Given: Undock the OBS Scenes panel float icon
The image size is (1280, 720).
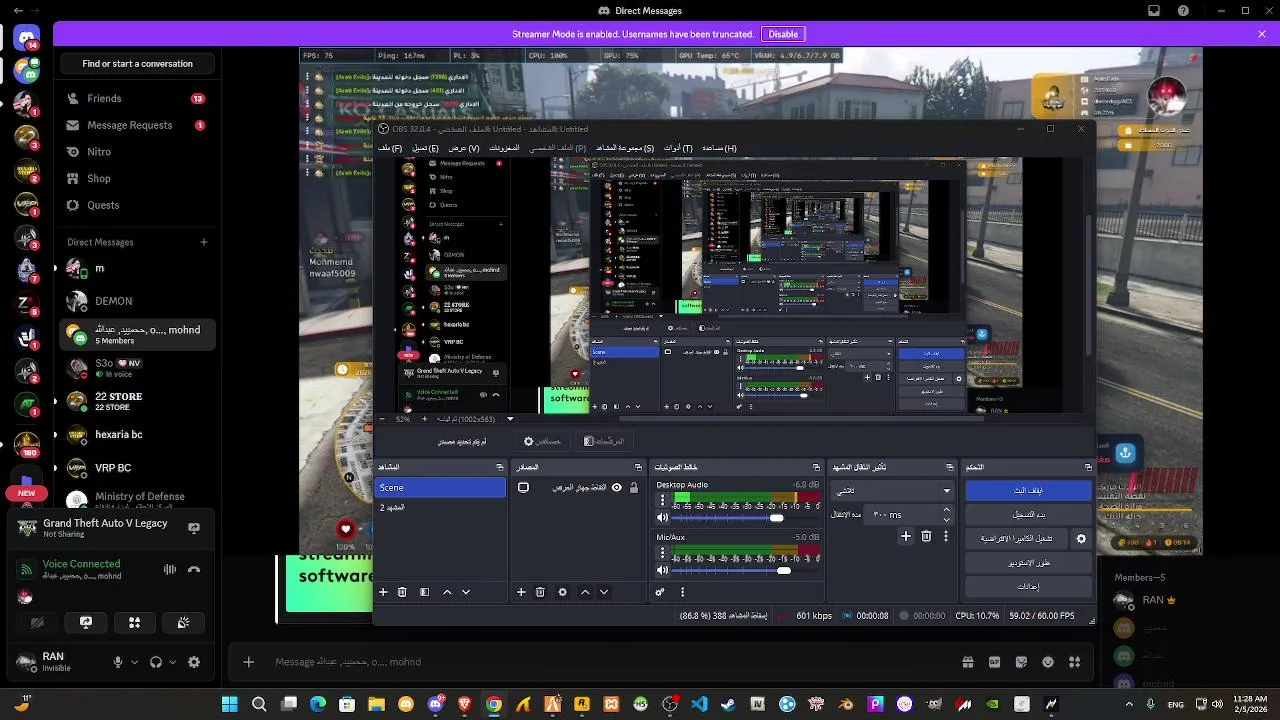Looking at the screenshot, I should [x=500, y=467].
